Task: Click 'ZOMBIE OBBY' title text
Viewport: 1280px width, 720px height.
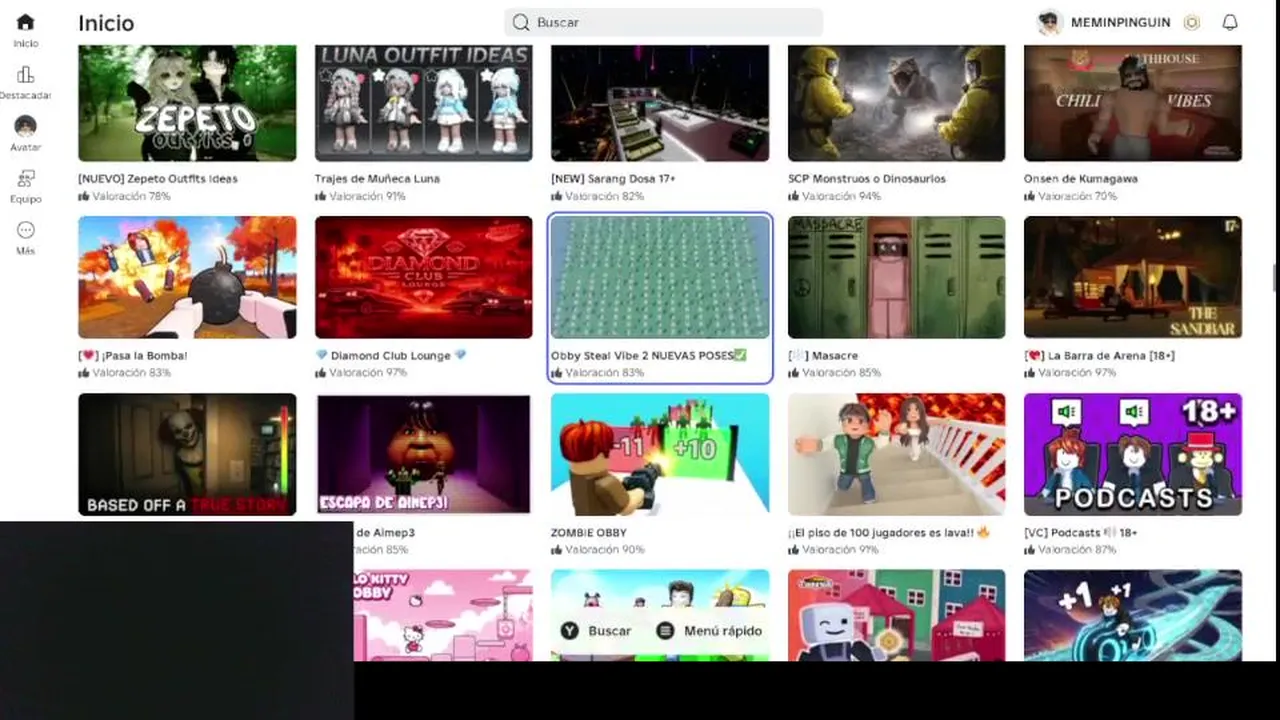Action: [x=589, y=533]
